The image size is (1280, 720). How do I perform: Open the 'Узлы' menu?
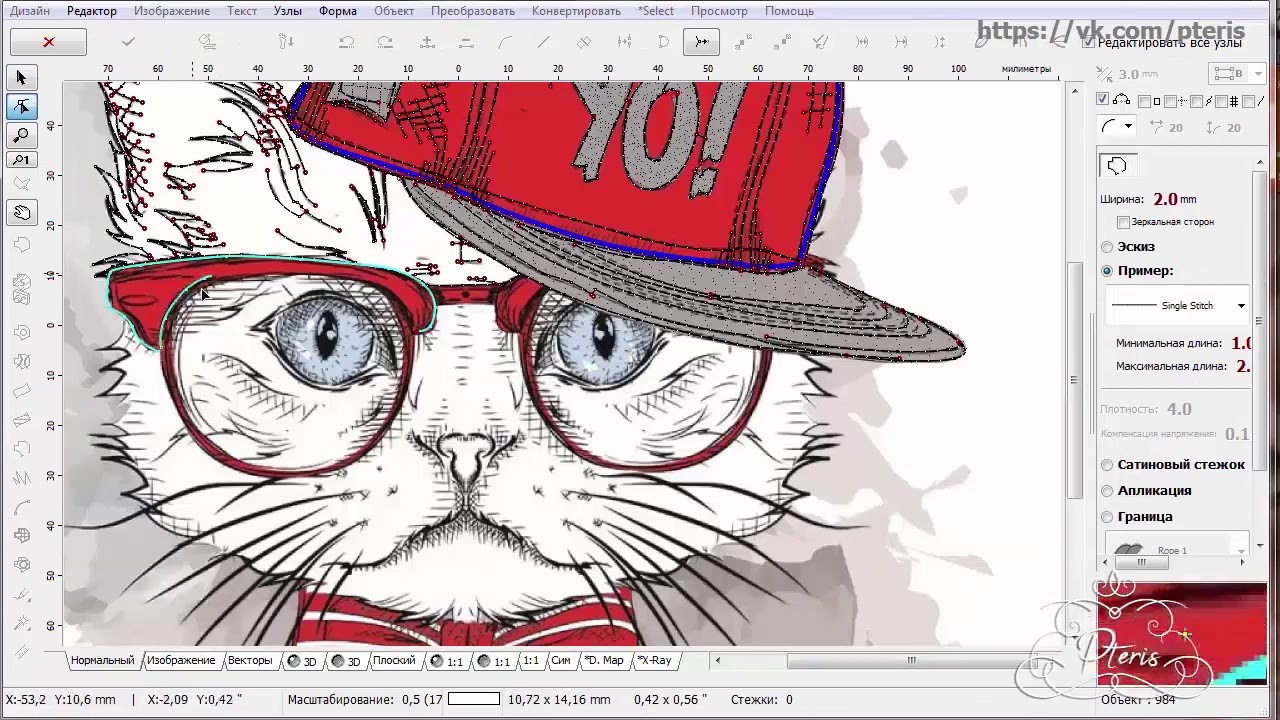pos(288,11)
